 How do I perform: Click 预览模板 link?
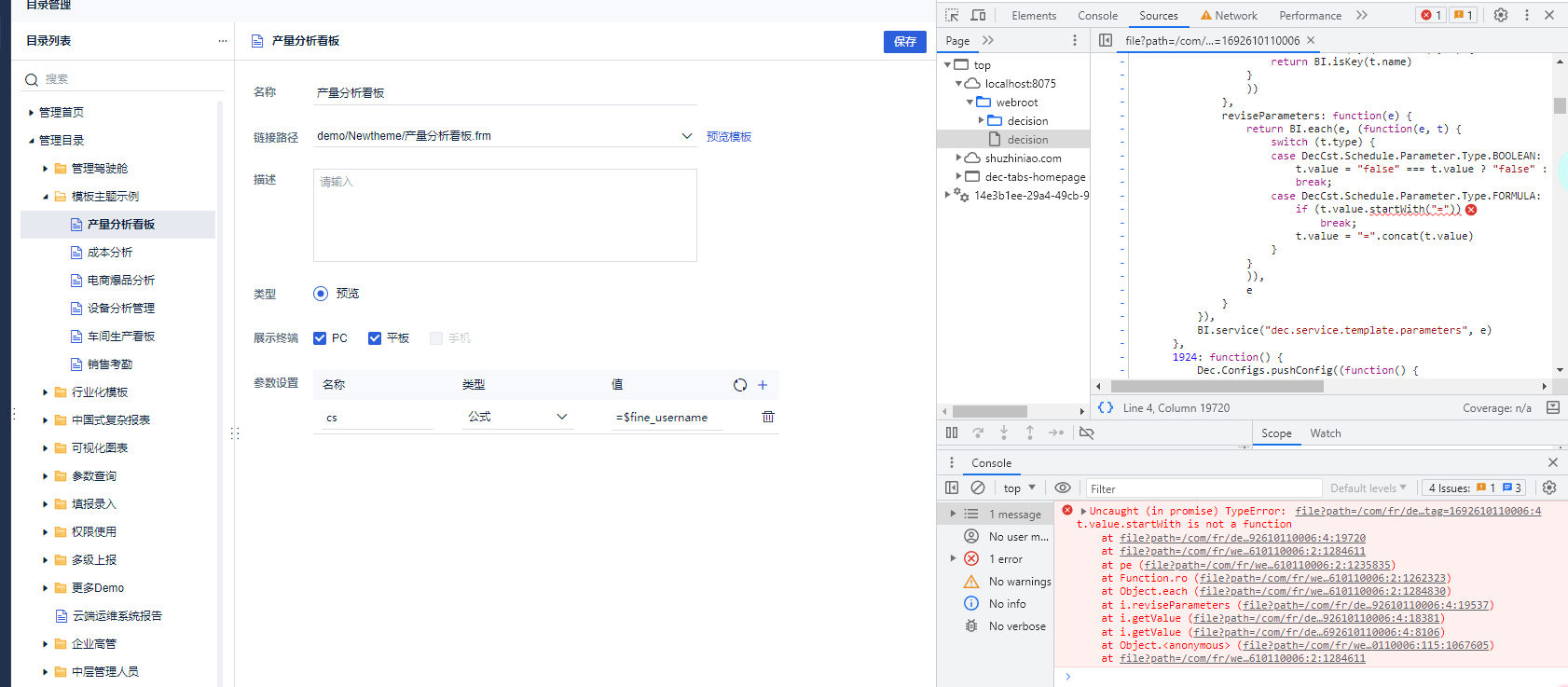tap(729, 137)
